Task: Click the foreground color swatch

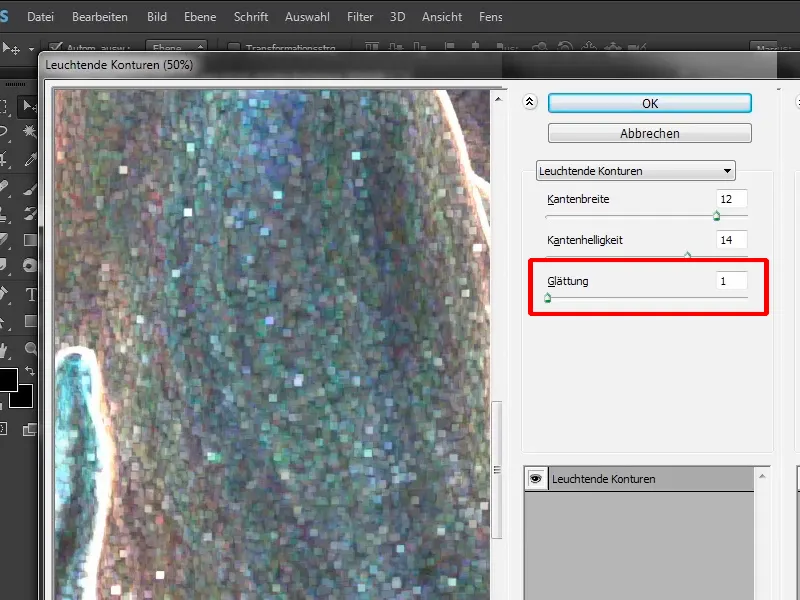Action: click(8, 380)
